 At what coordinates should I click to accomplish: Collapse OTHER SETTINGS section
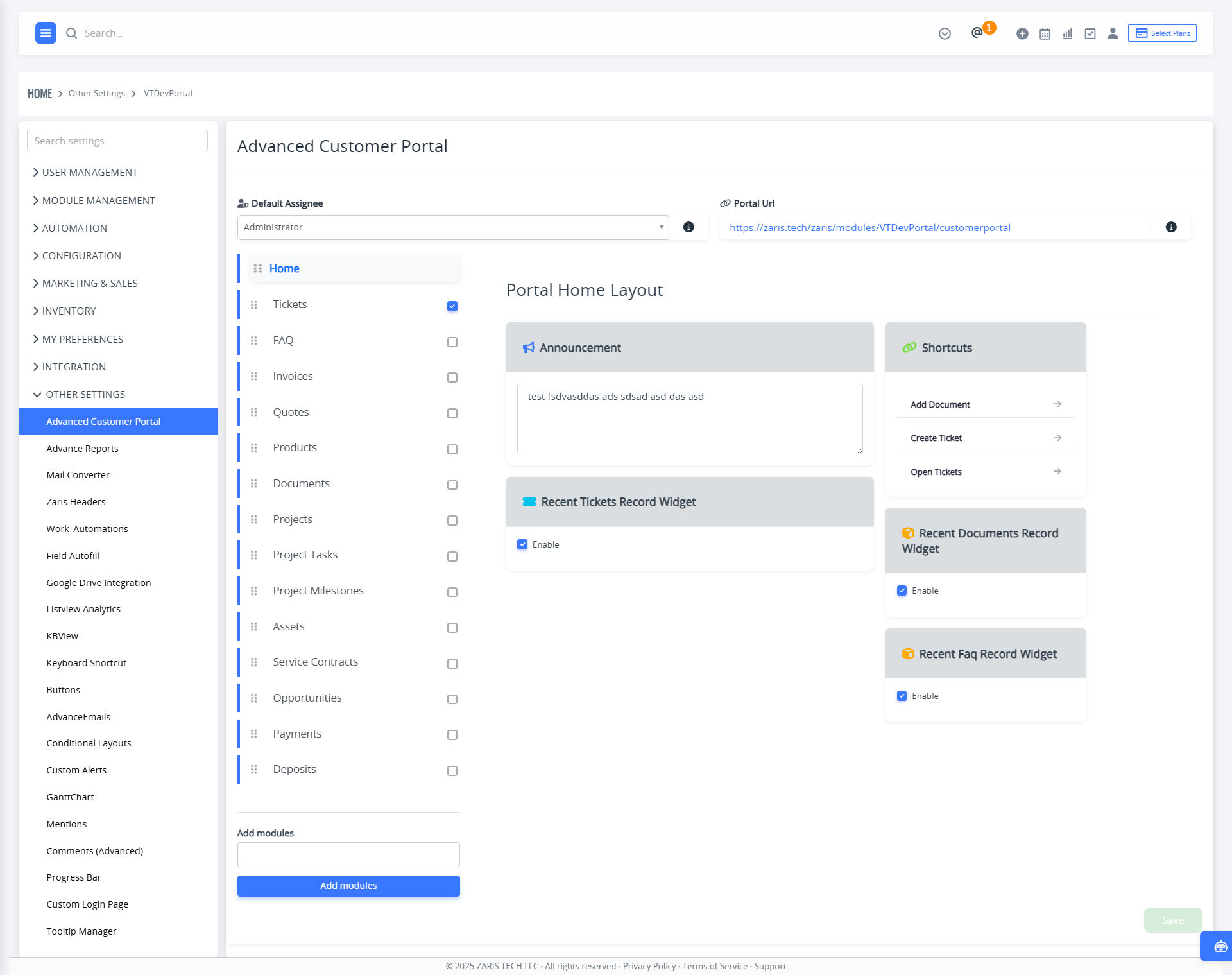click(x=79, y=395)
